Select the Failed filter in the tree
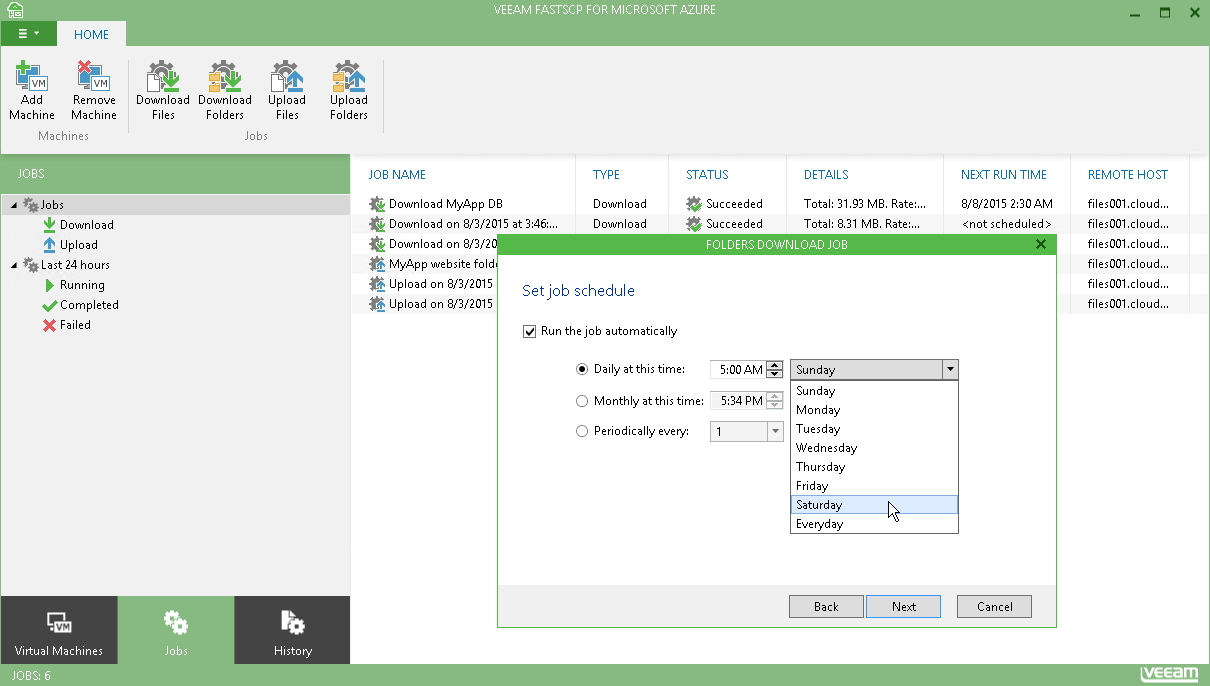The height and width of the screenshot is (686, 1210). (75, 325)
